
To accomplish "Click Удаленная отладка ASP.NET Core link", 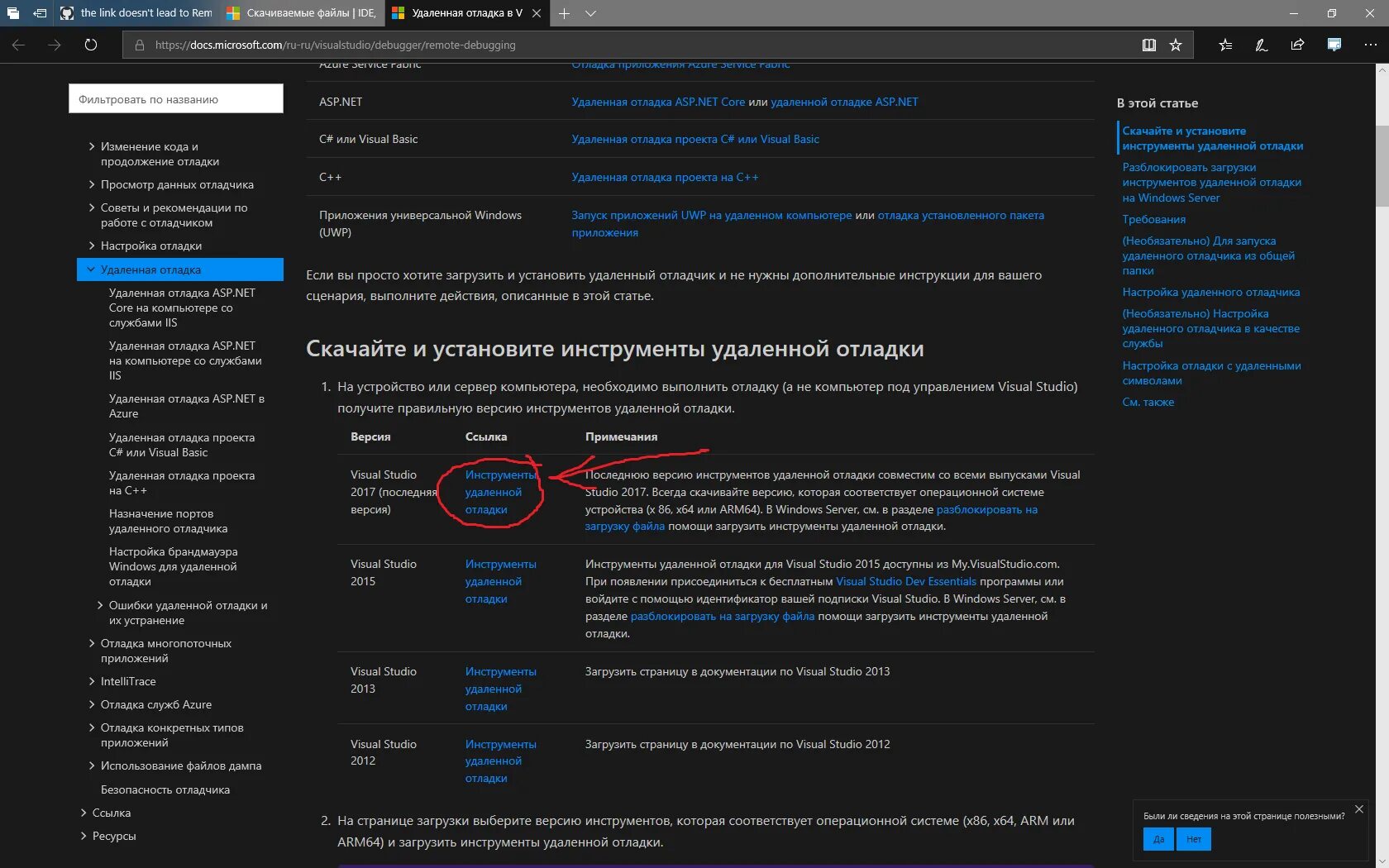I will tap(658, 102).
